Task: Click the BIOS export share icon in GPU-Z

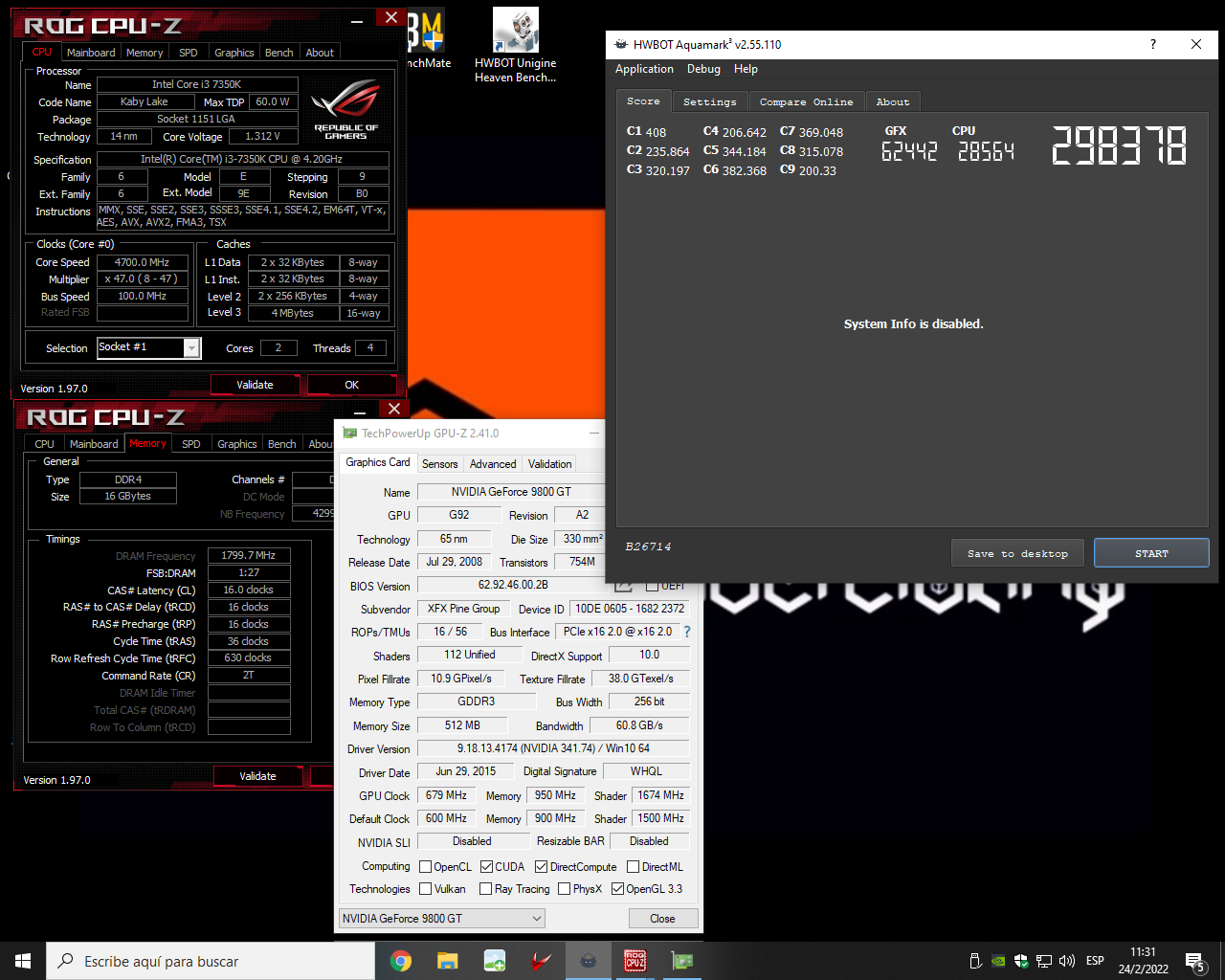Action: click(624, 585)
